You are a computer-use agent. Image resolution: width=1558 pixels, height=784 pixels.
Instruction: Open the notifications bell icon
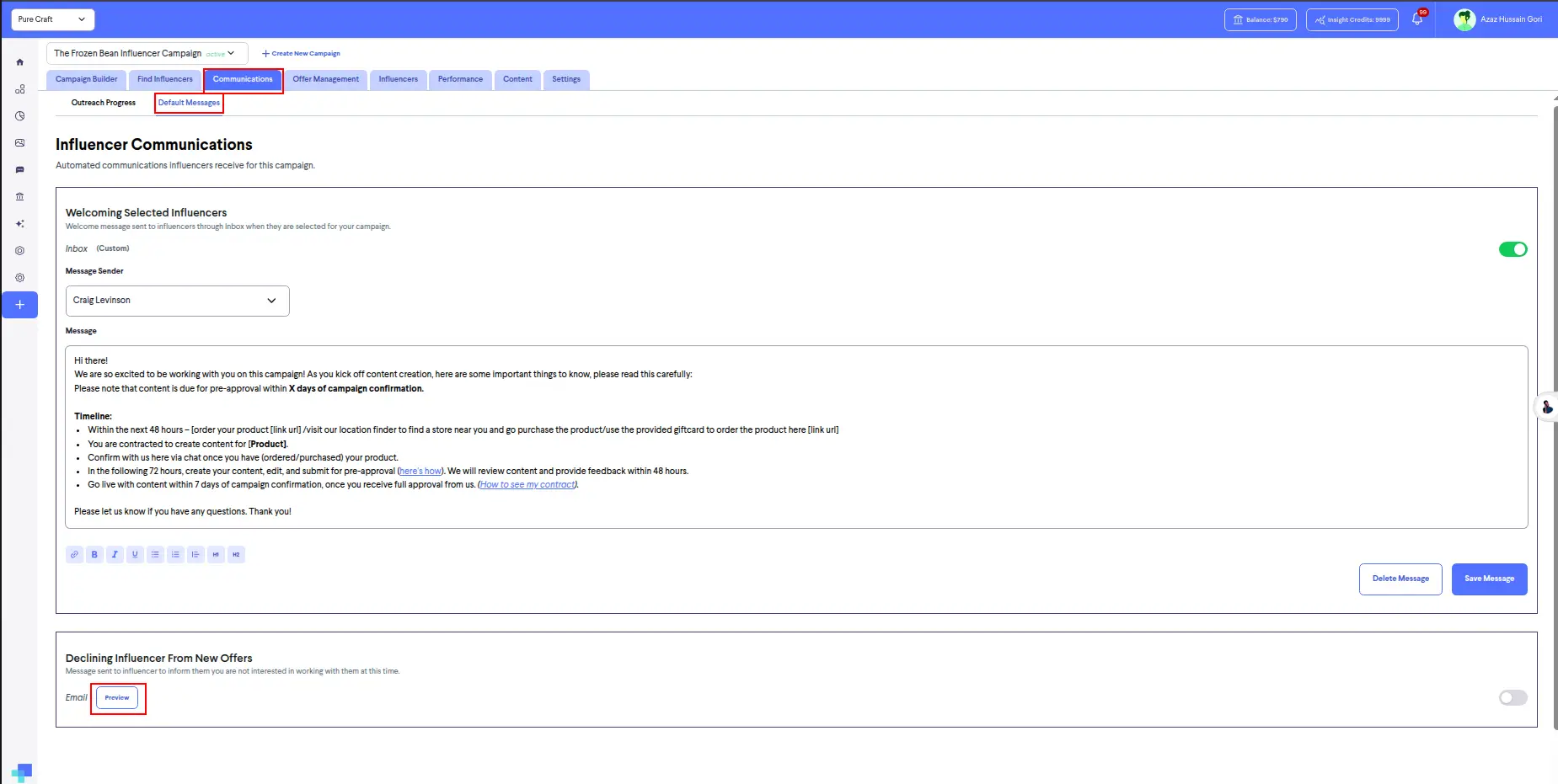[1417, 19]
